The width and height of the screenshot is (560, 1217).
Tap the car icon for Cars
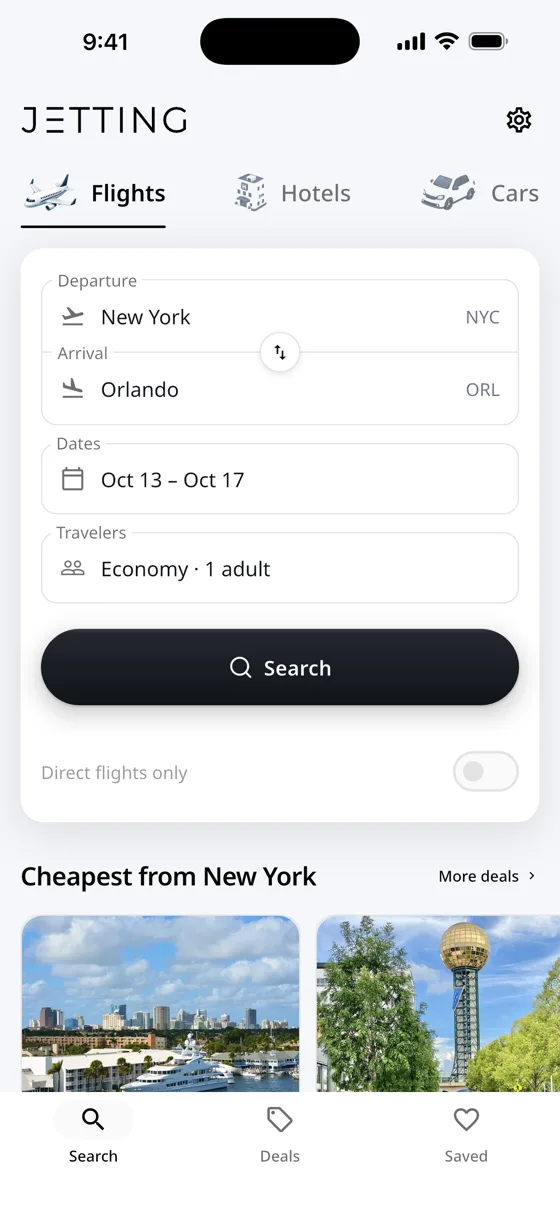click(448, 191)
